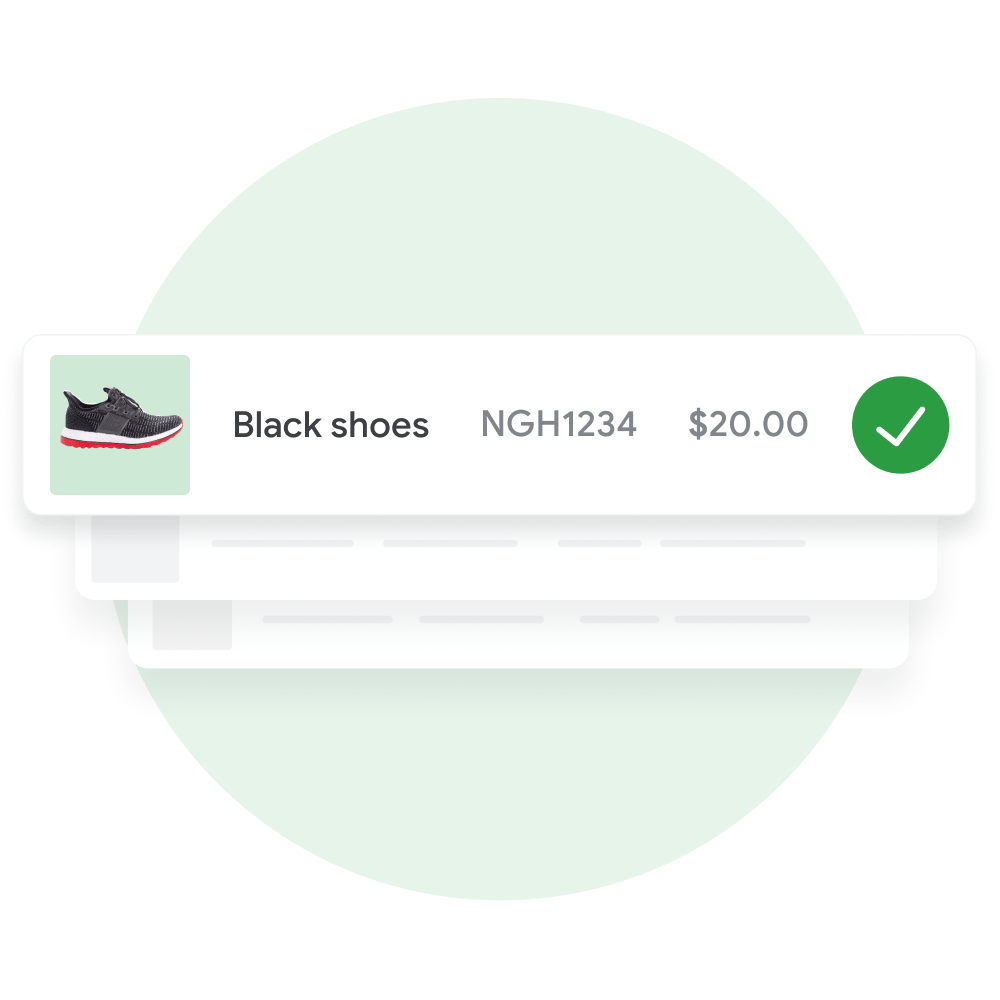Click the third row's short third placeholder bar

[x=619, y=619]
